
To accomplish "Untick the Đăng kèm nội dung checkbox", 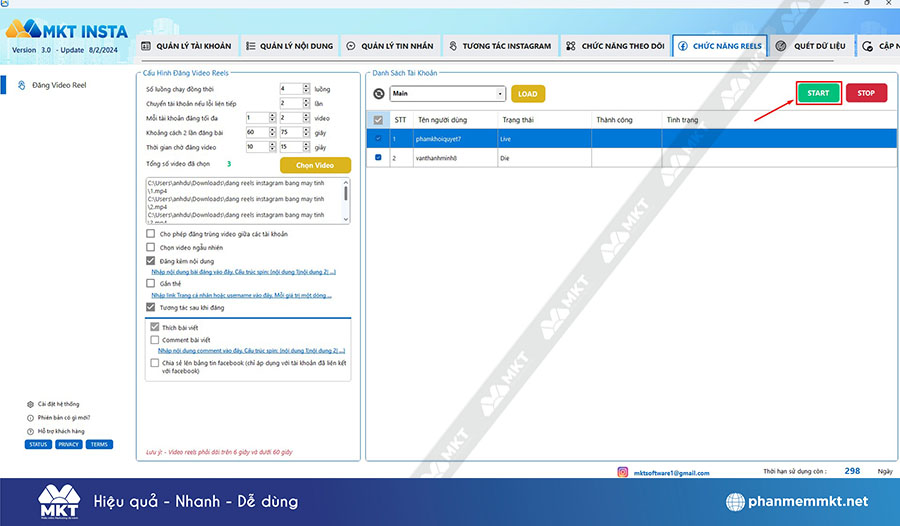I will pyautogui.click(x=150, y=261).
